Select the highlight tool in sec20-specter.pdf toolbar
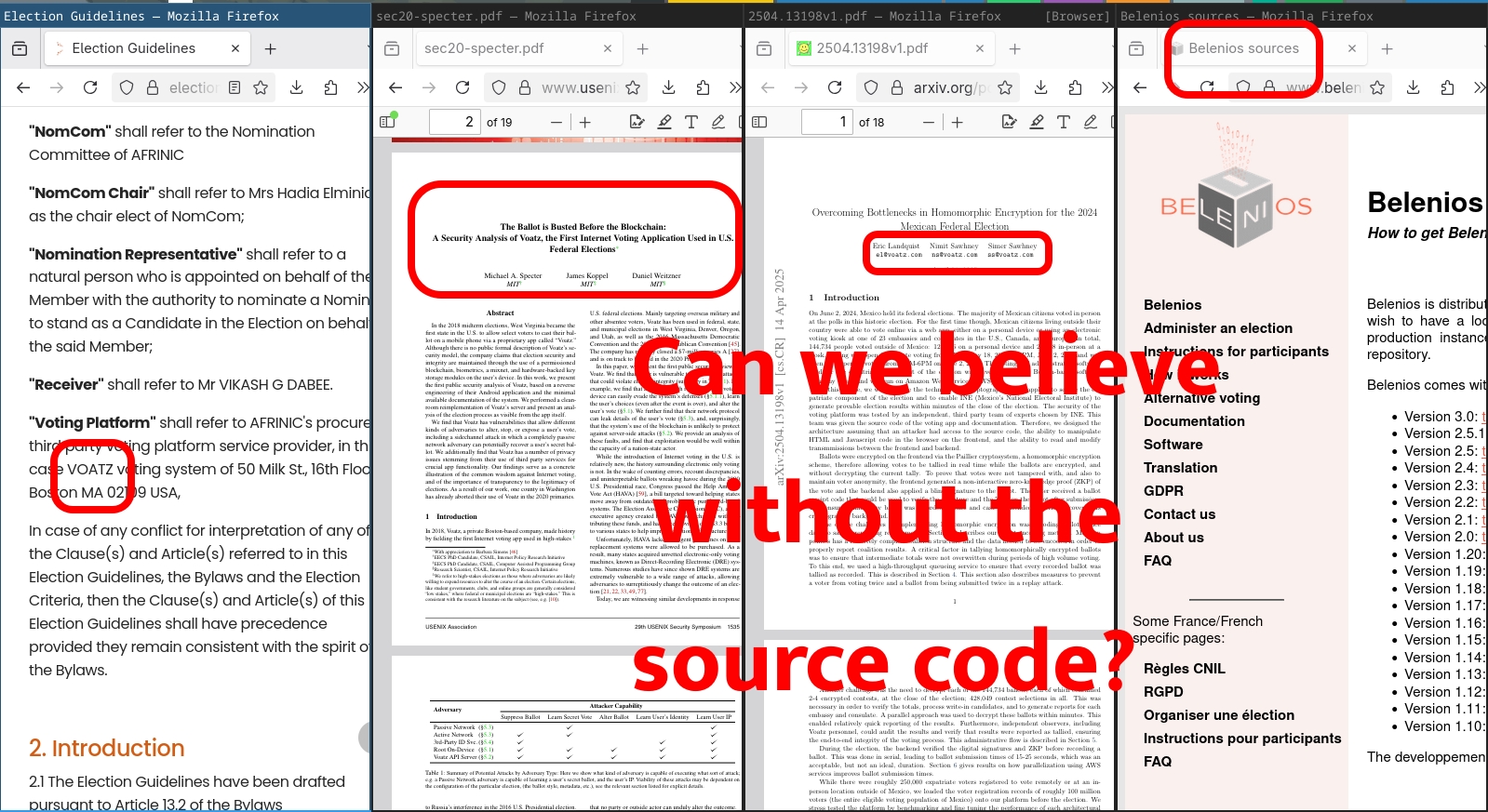 pos(664,122)
